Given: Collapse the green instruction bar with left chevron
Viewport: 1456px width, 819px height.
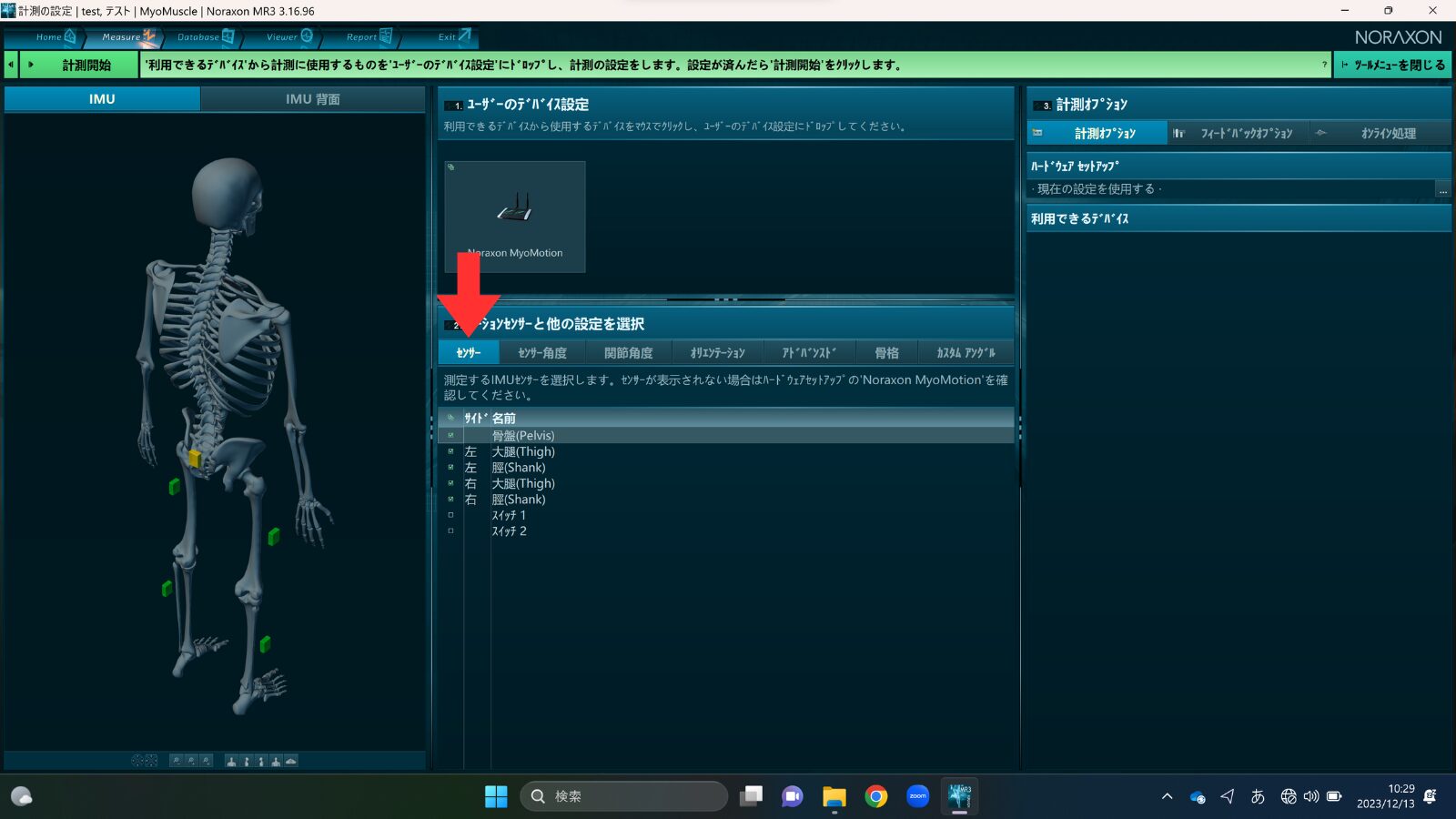Looking at the screenshot, I should [10, 65].
